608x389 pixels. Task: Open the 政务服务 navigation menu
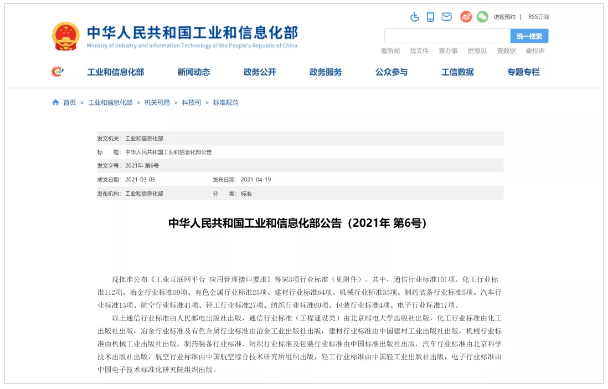[x=326, y=72]
